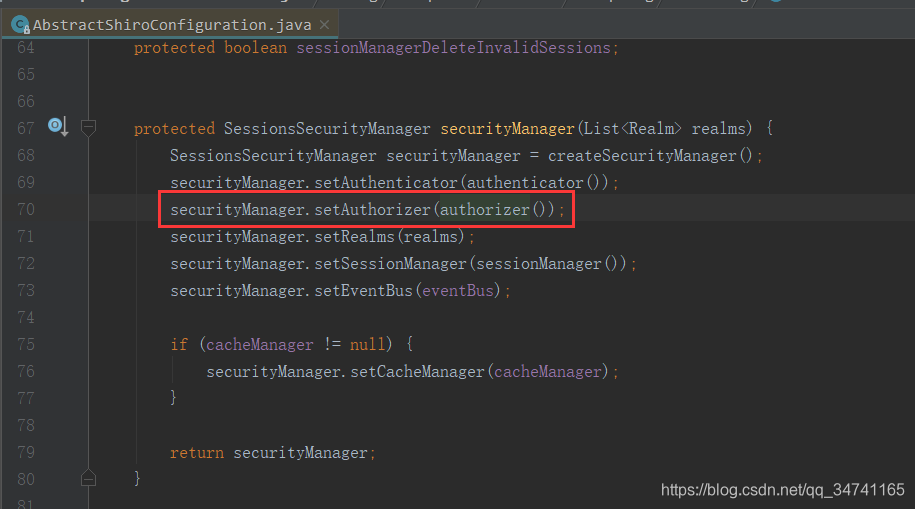Click the return keyword on line 79
Screen dimensions: 915x509
197,452
